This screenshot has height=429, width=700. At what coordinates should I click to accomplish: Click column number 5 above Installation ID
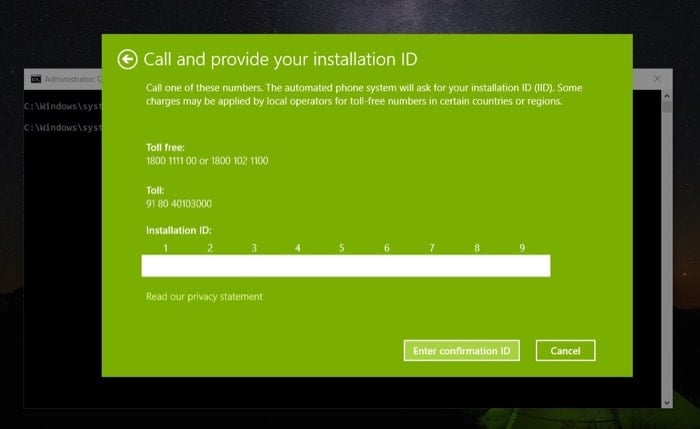[342, 248]
